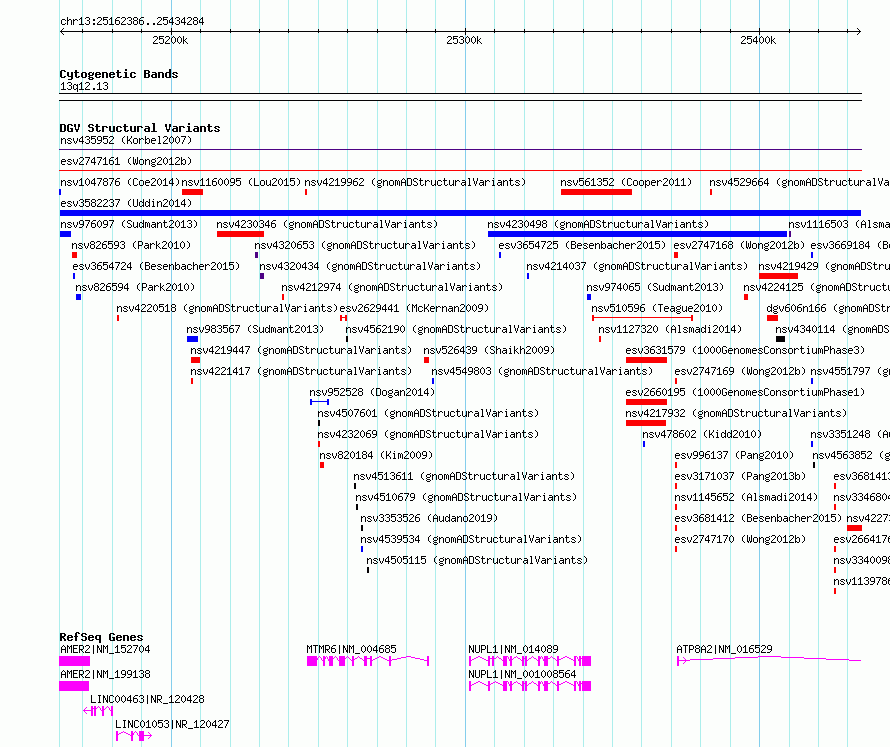Click the nsv976097 (Sudmant2013) label
Image resolution: width=890 pixels, height=747 pixels.
pos(129,224)
